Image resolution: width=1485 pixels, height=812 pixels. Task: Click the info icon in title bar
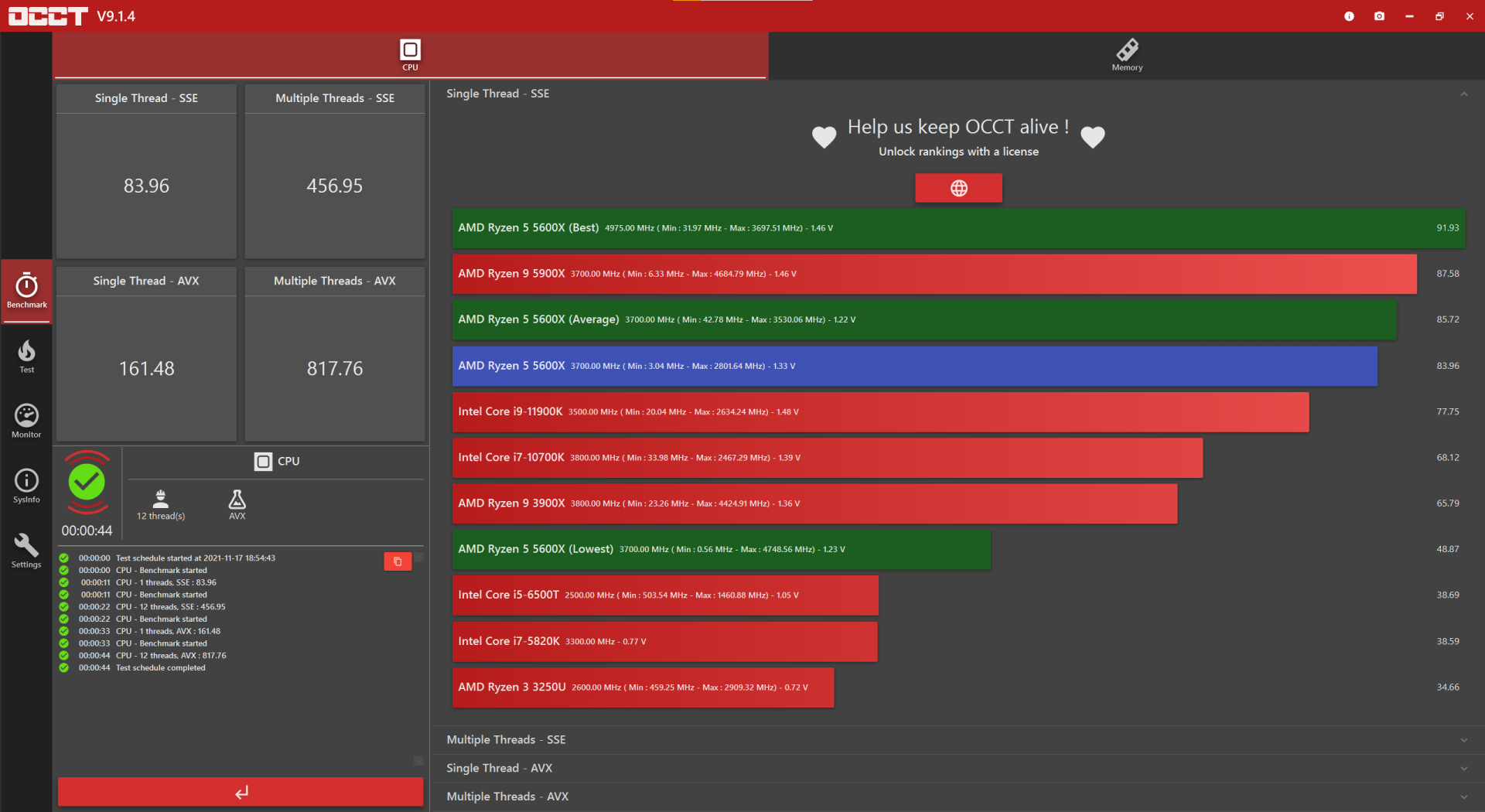pyautogui.click(x=1349, y=16)
